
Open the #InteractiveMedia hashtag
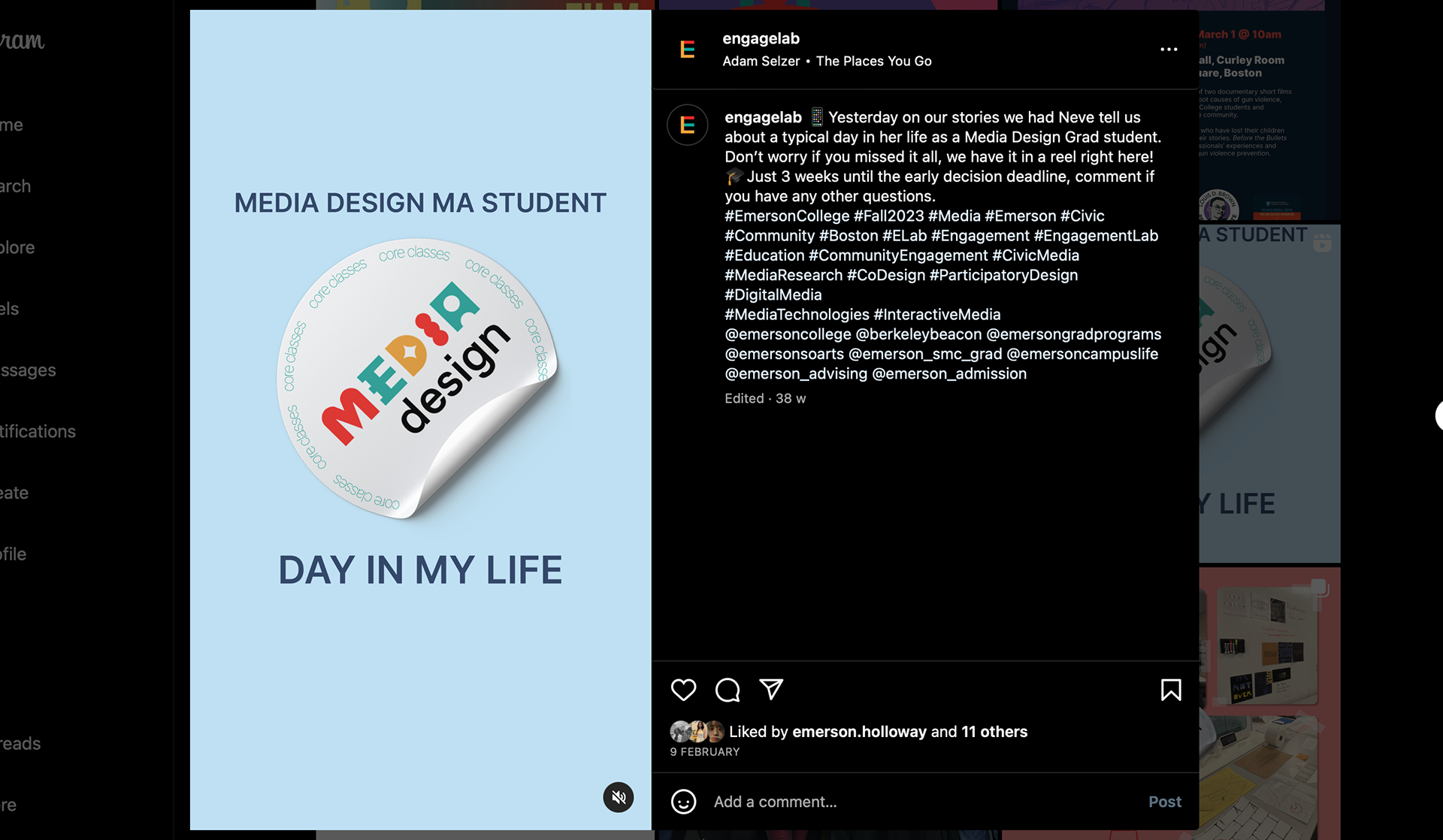pos(937,314)
